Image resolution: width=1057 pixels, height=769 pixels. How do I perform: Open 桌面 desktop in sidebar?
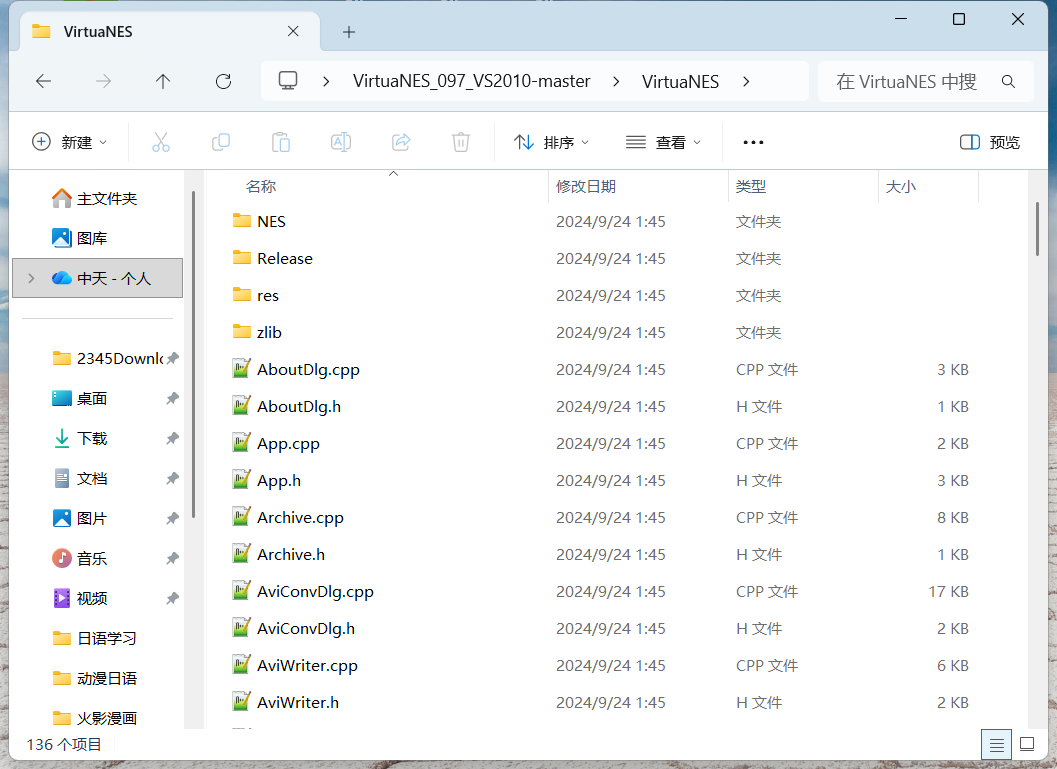coord(80,398)
